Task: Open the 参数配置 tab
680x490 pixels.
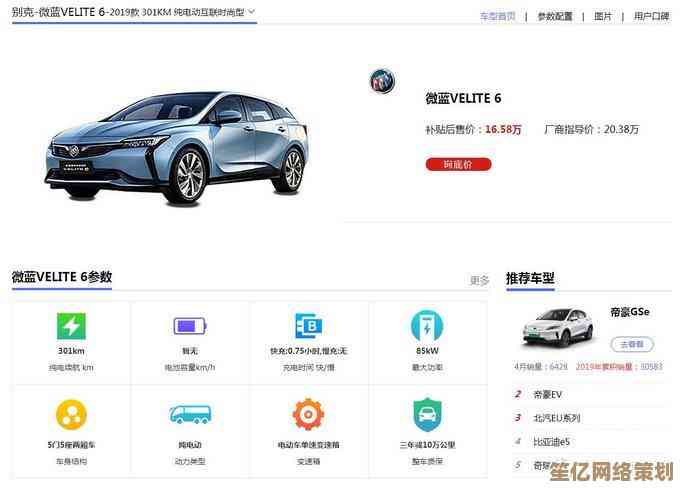Action: 555,16
